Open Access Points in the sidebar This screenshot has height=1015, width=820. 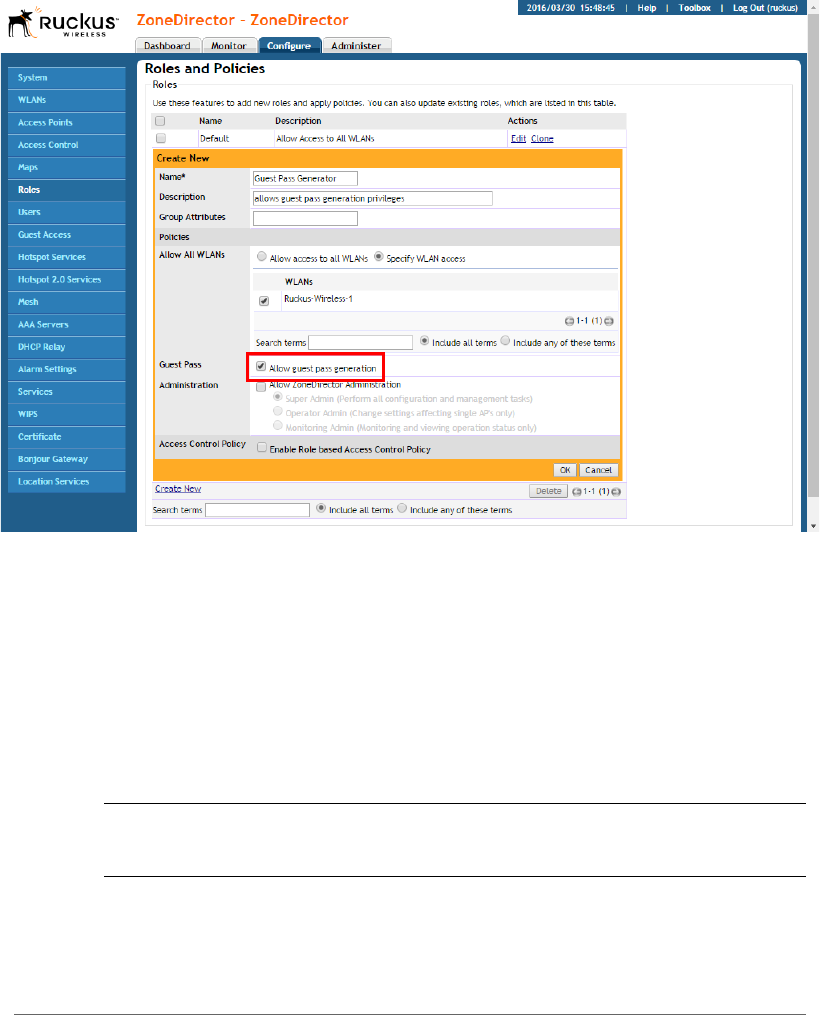pos(67,123)
